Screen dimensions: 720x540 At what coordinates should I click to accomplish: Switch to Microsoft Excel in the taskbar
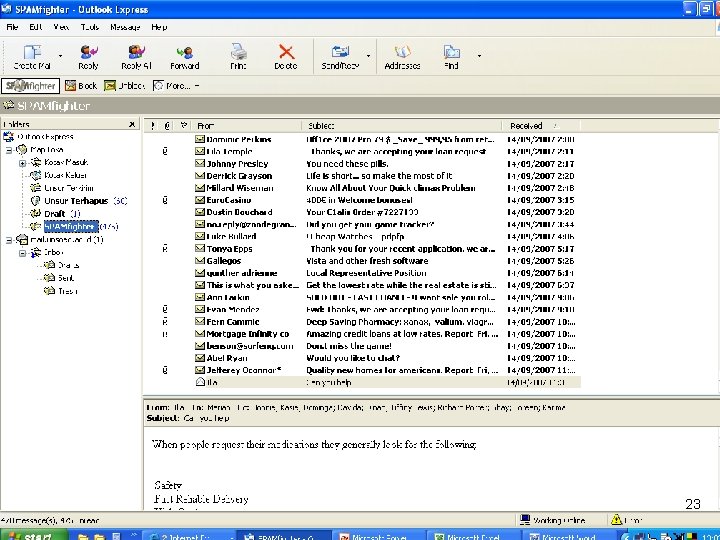474,536
